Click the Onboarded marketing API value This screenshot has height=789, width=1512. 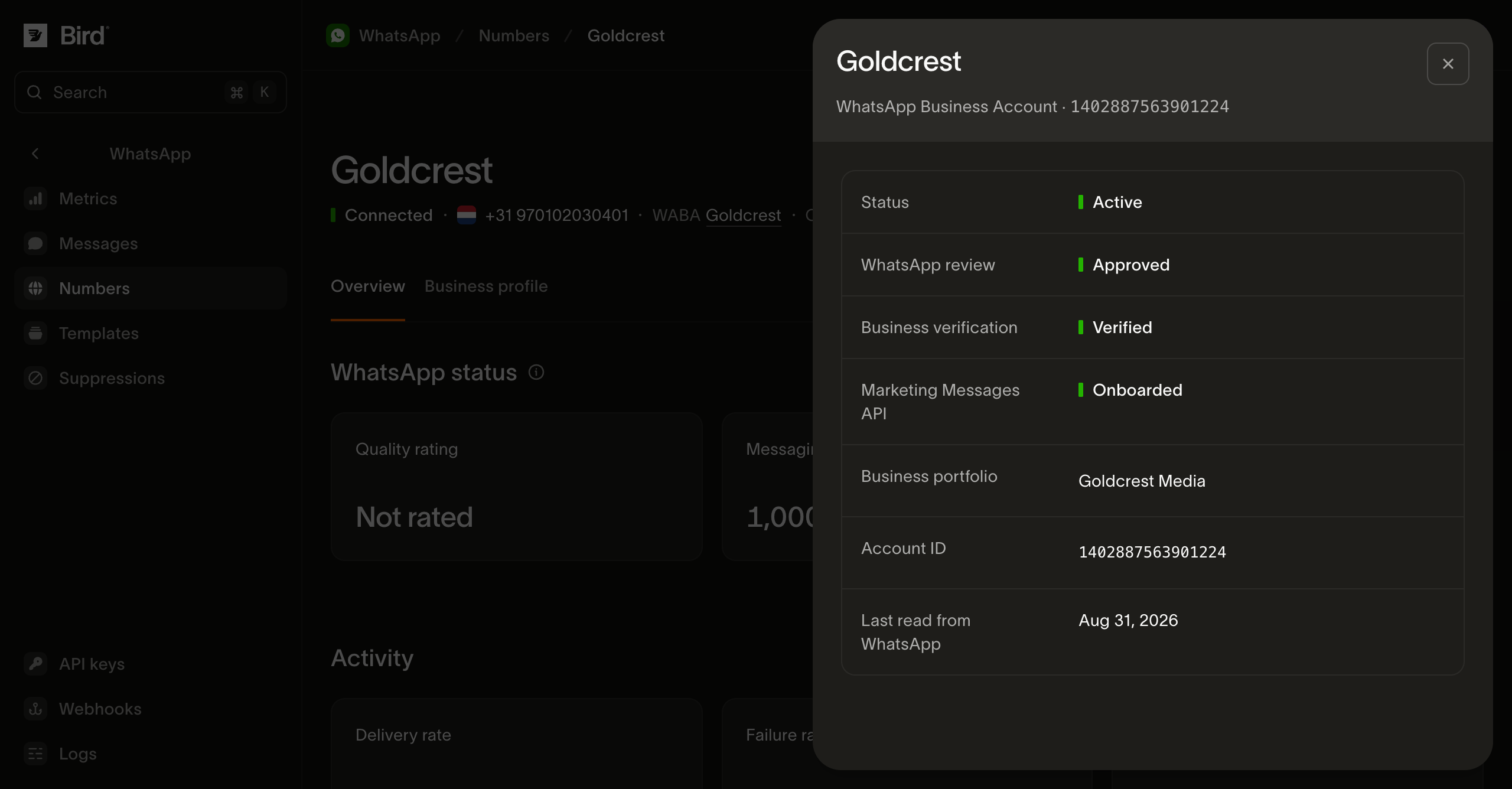1138,390
